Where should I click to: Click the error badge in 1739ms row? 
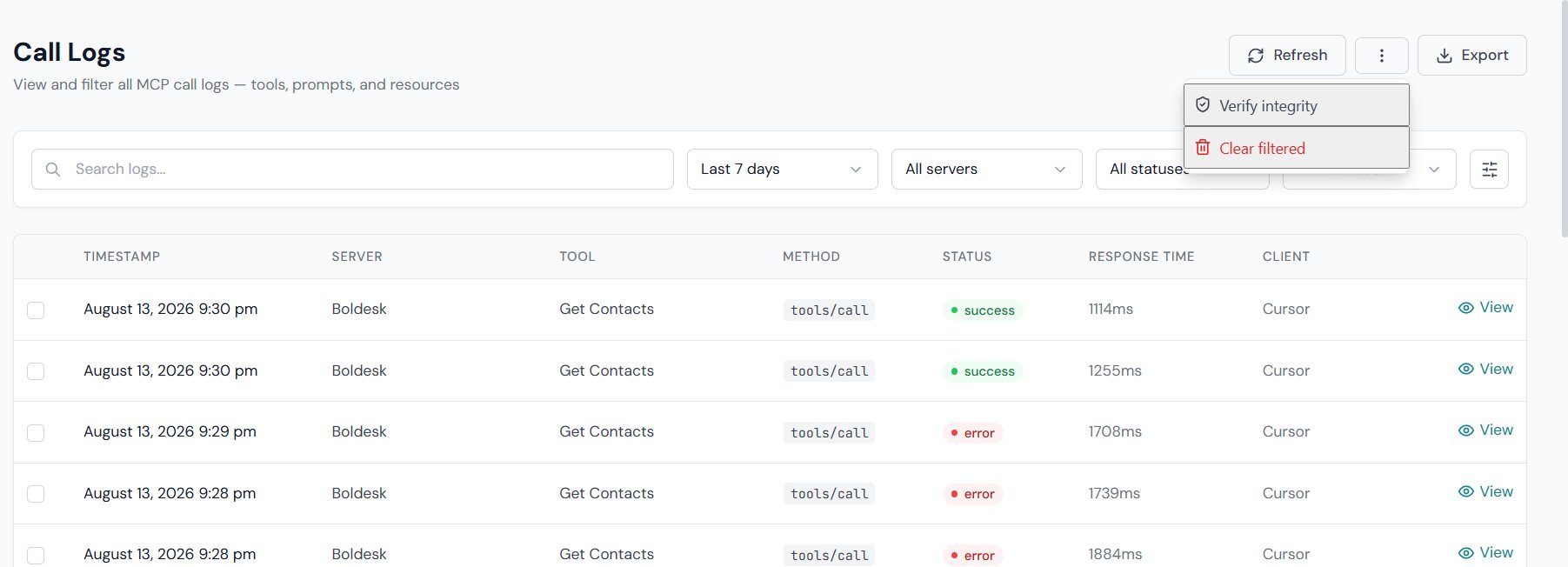point(972,494)
